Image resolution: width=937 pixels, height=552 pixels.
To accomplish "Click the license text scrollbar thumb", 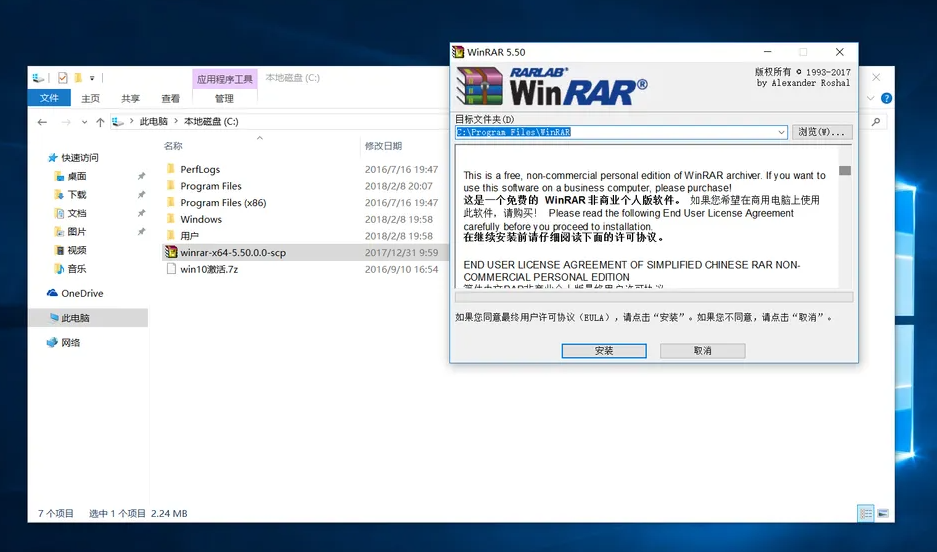I will tap(844, 170).
